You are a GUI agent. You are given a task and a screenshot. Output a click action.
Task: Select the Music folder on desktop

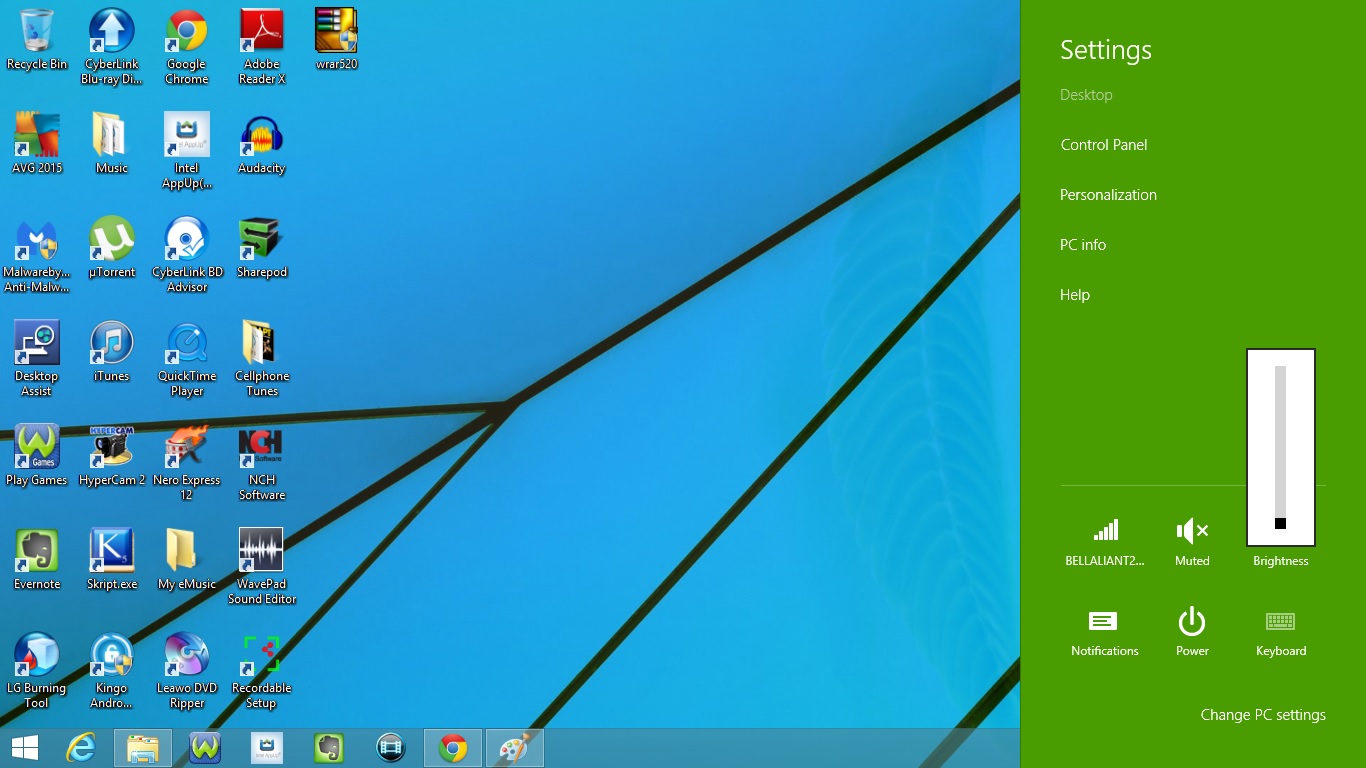tap(112, 144)
